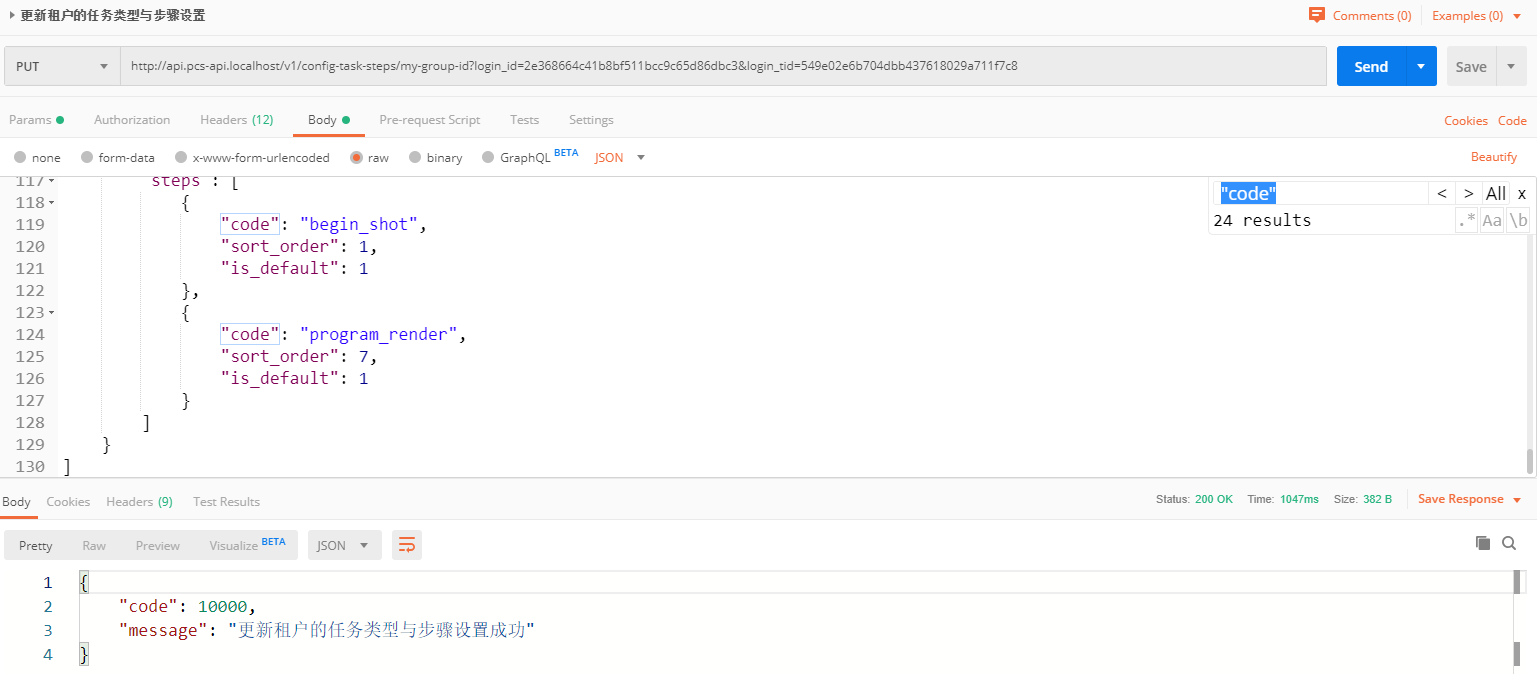
Task: Select the form-data body type
Action: click(x=87, y=158)
